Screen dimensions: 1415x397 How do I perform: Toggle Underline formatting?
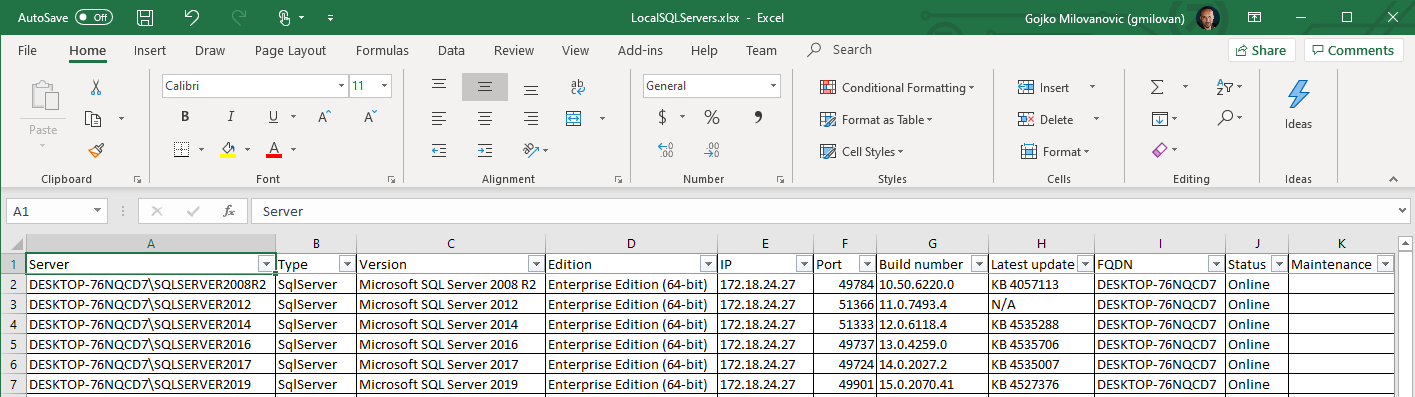coord(273,117)
